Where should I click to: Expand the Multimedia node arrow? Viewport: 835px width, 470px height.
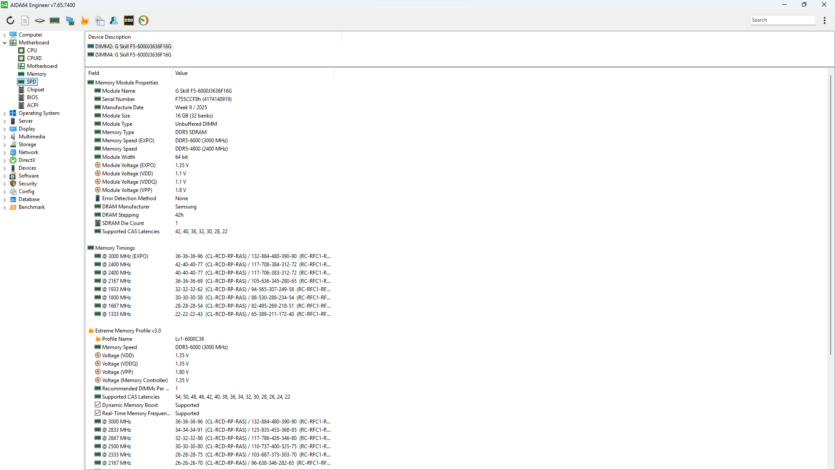[5, 136]
